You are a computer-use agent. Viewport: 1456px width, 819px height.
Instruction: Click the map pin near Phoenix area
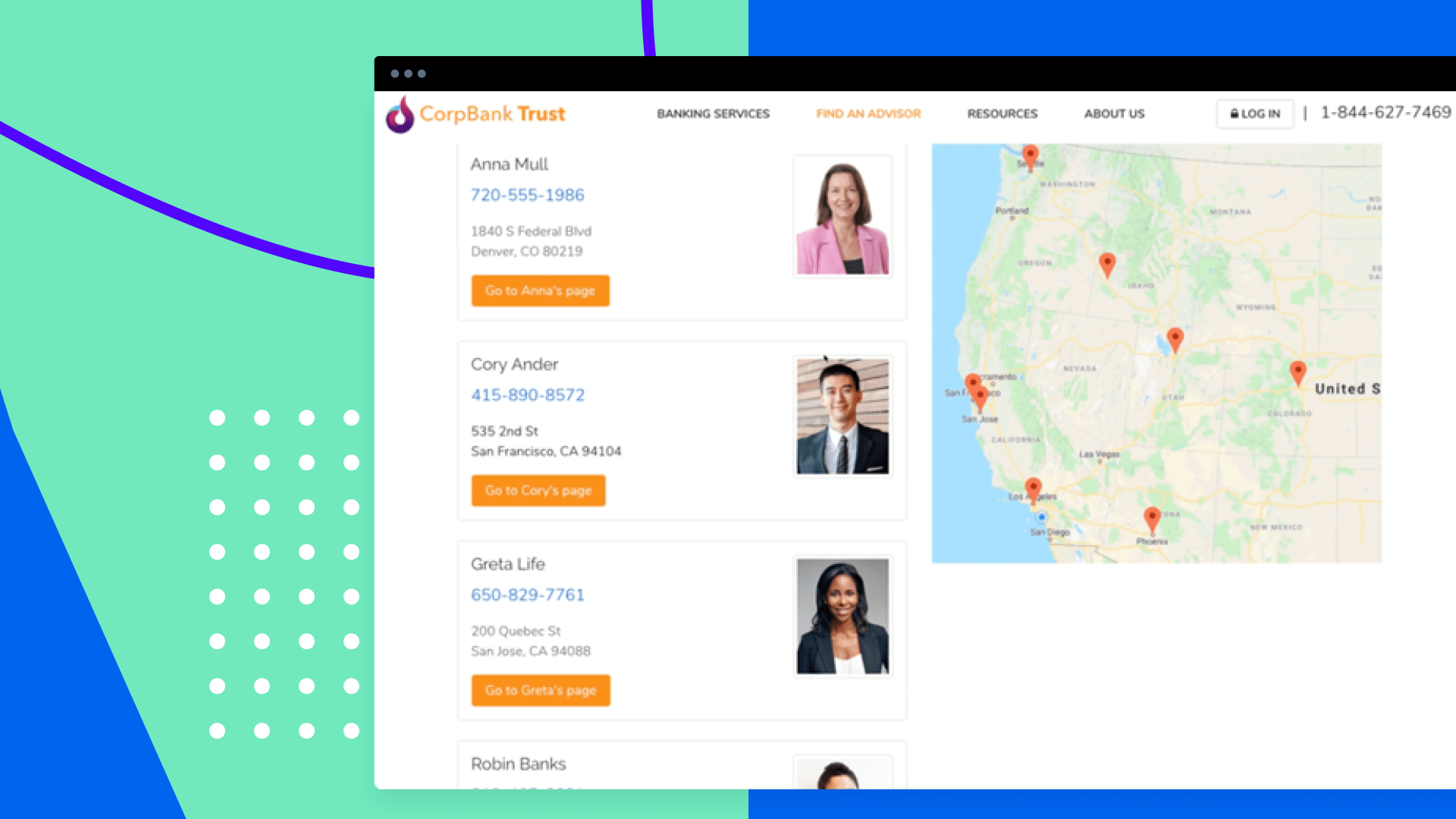pyautogui.click(x=1152, y=518)
